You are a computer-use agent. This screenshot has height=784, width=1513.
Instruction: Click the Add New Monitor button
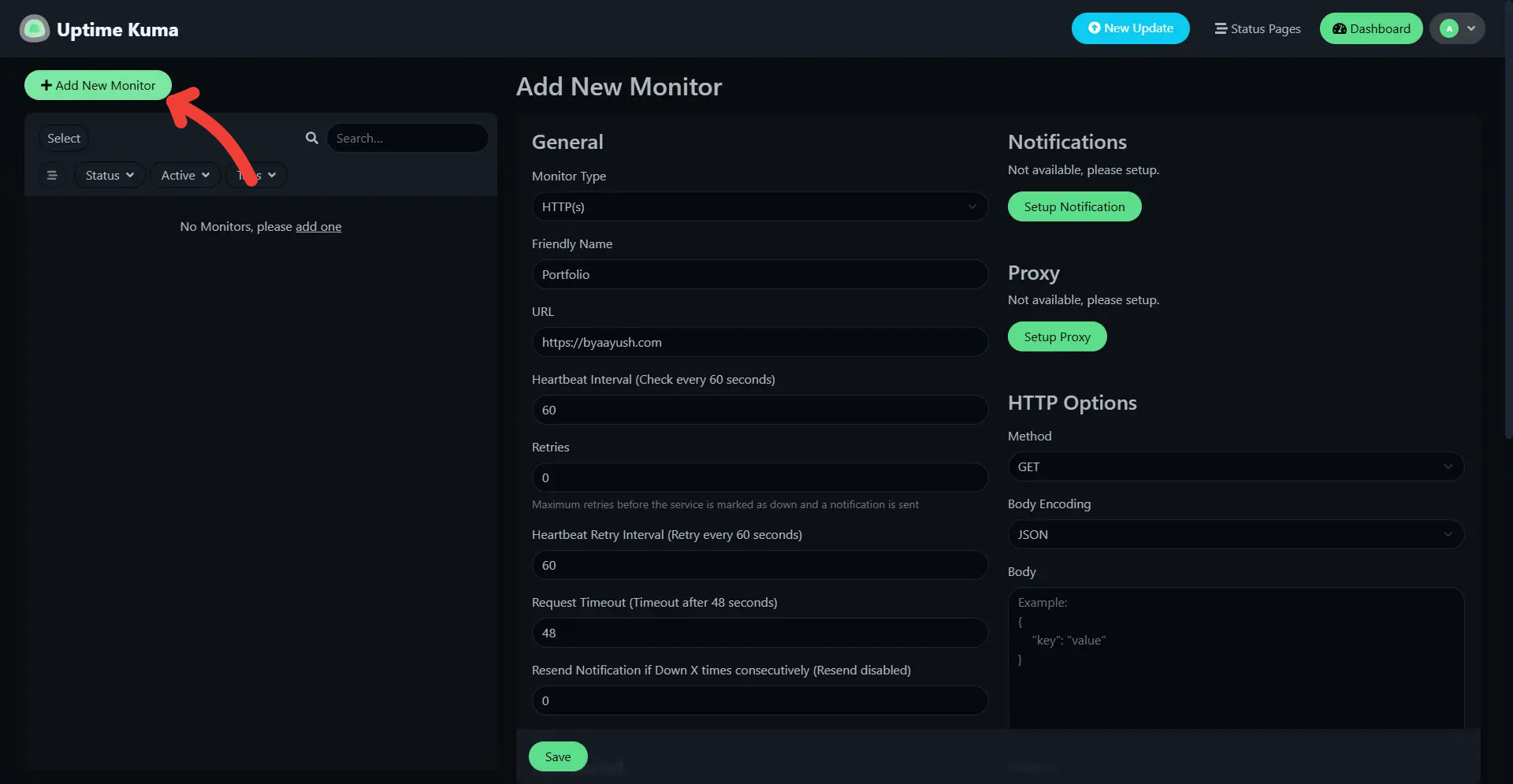tap(98, 85)
